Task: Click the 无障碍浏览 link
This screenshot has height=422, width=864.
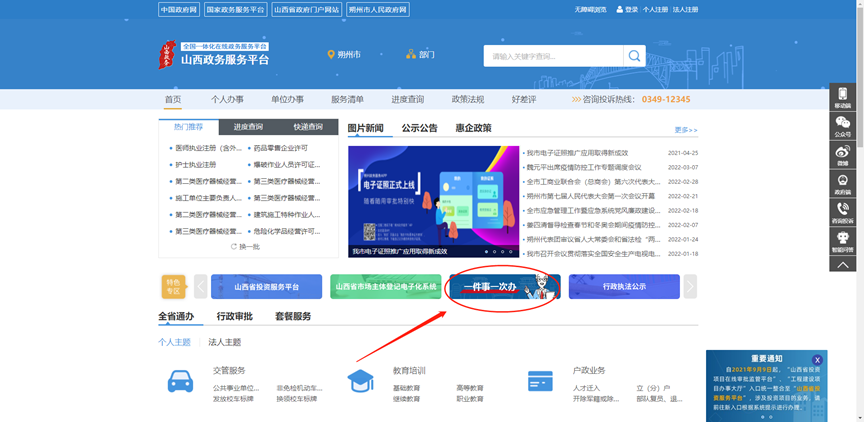Action: 590,10
